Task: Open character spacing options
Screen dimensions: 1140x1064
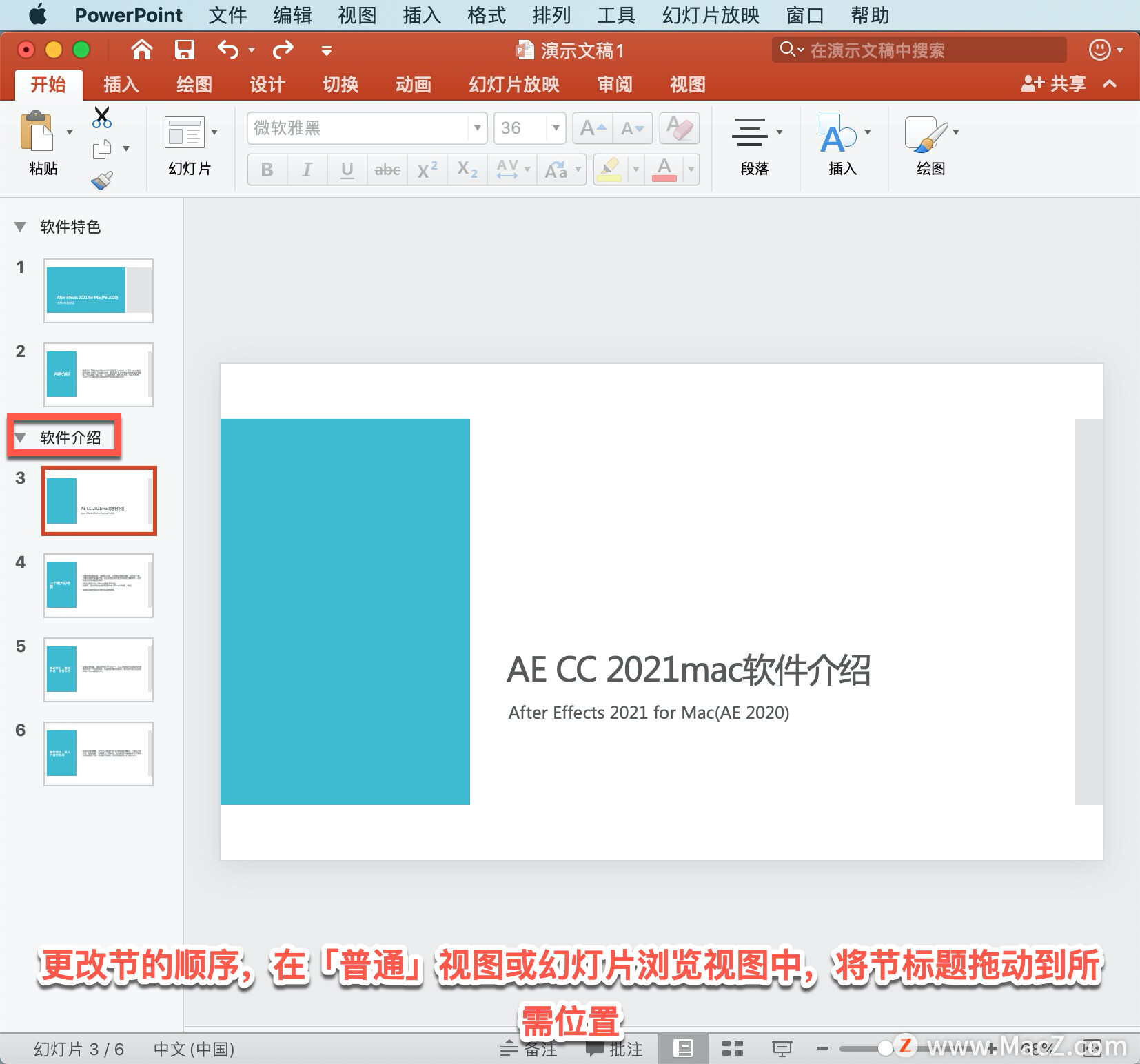Action: (513, 170)
